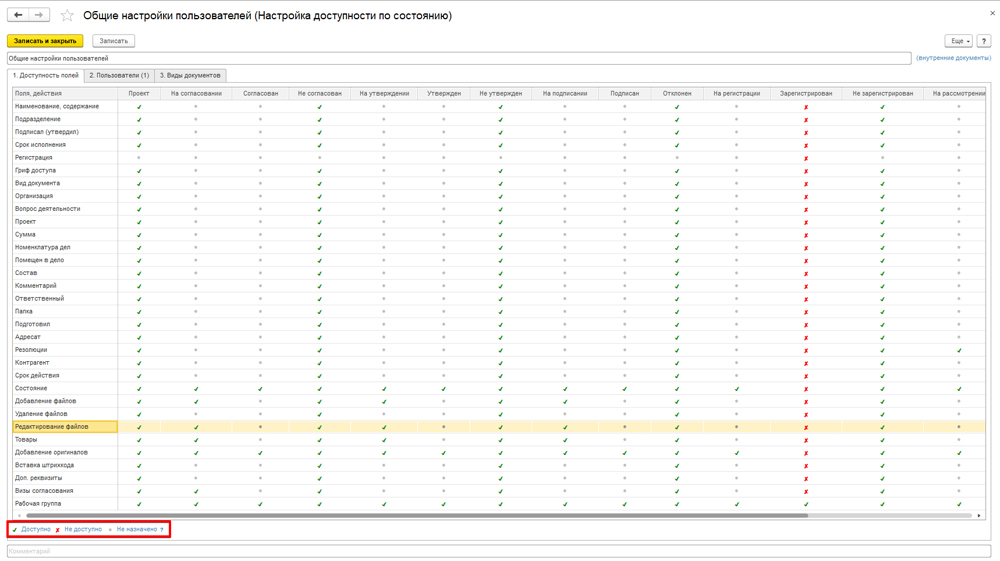Switch to the '2. Пользователи (1)' tab
The width and height of the screenshot is (1000, 561).
point(119,75)
